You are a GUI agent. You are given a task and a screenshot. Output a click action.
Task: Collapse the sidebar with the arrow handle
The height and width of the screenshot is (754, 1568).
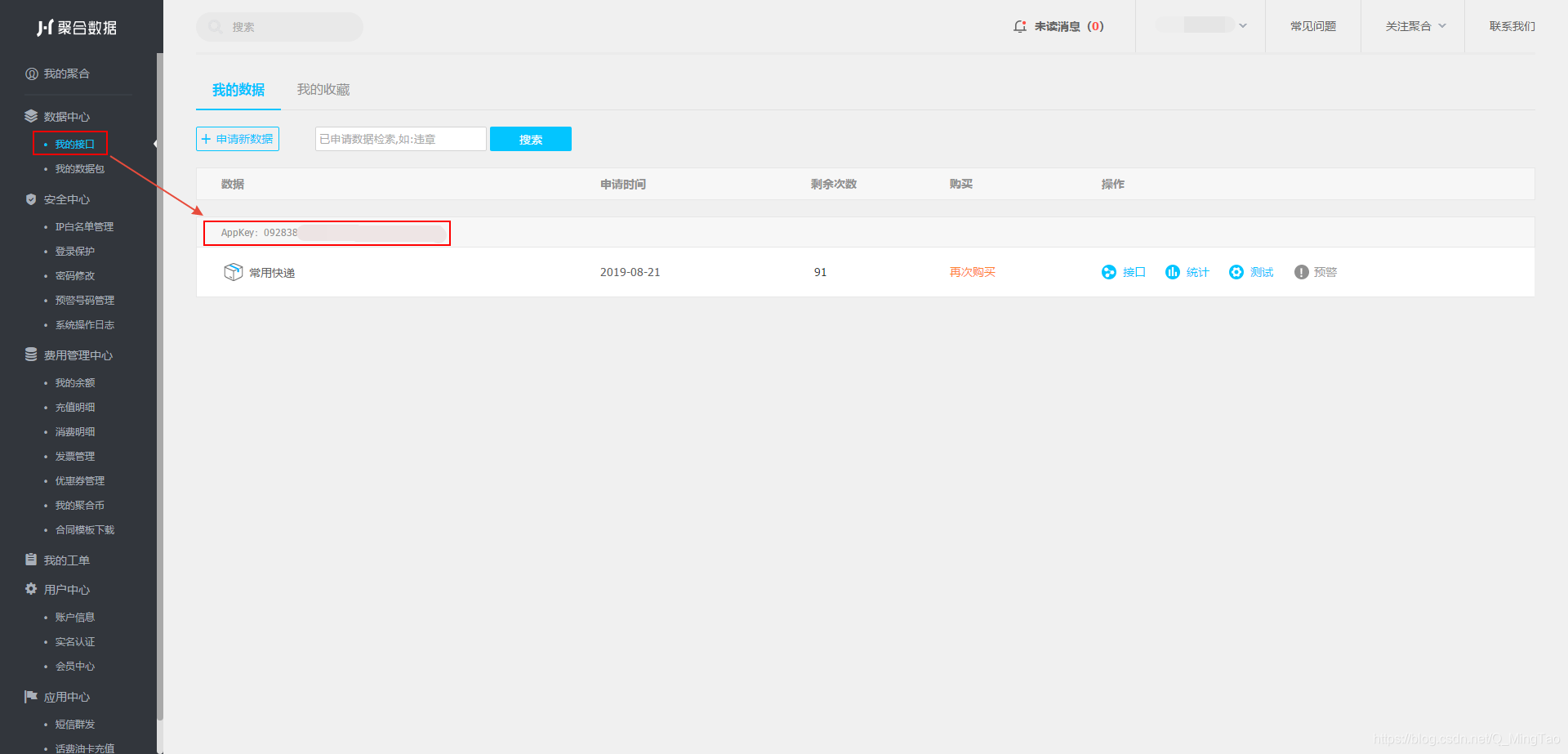click(x=155, y=144)
